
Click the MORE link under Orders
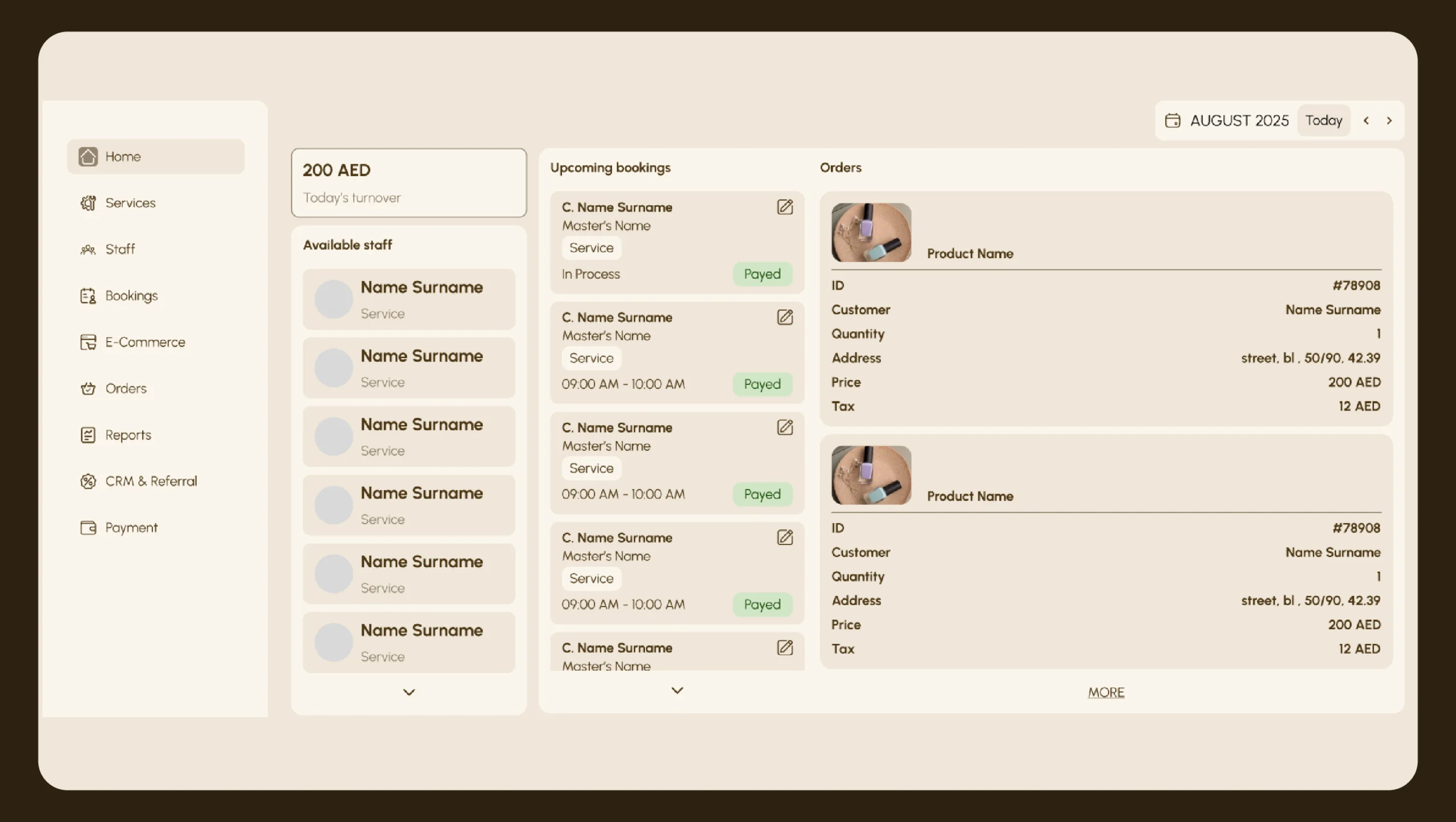(1106, 692)
